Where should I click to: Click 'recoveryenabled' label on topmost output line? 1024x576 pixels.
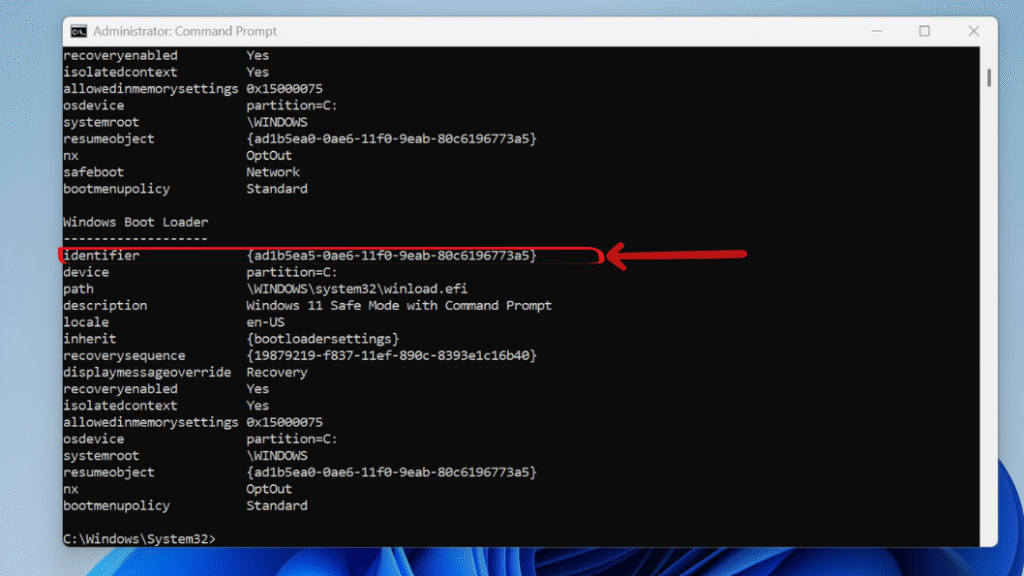point(120,56)
